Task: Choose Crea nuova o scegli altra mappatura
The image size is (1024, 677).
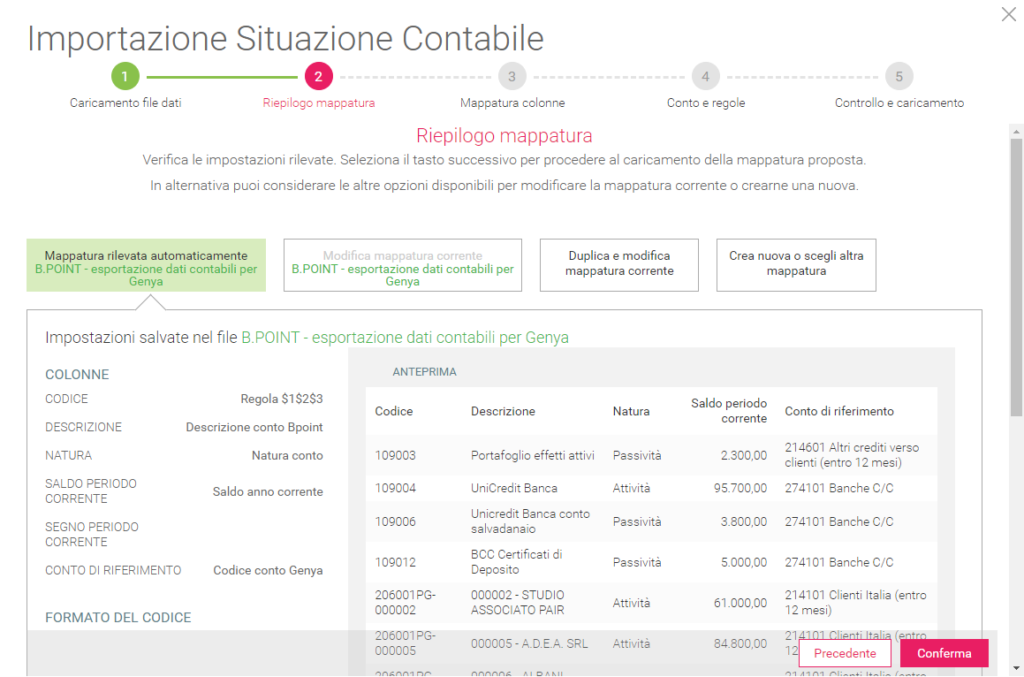Action: tap(796, 265)
